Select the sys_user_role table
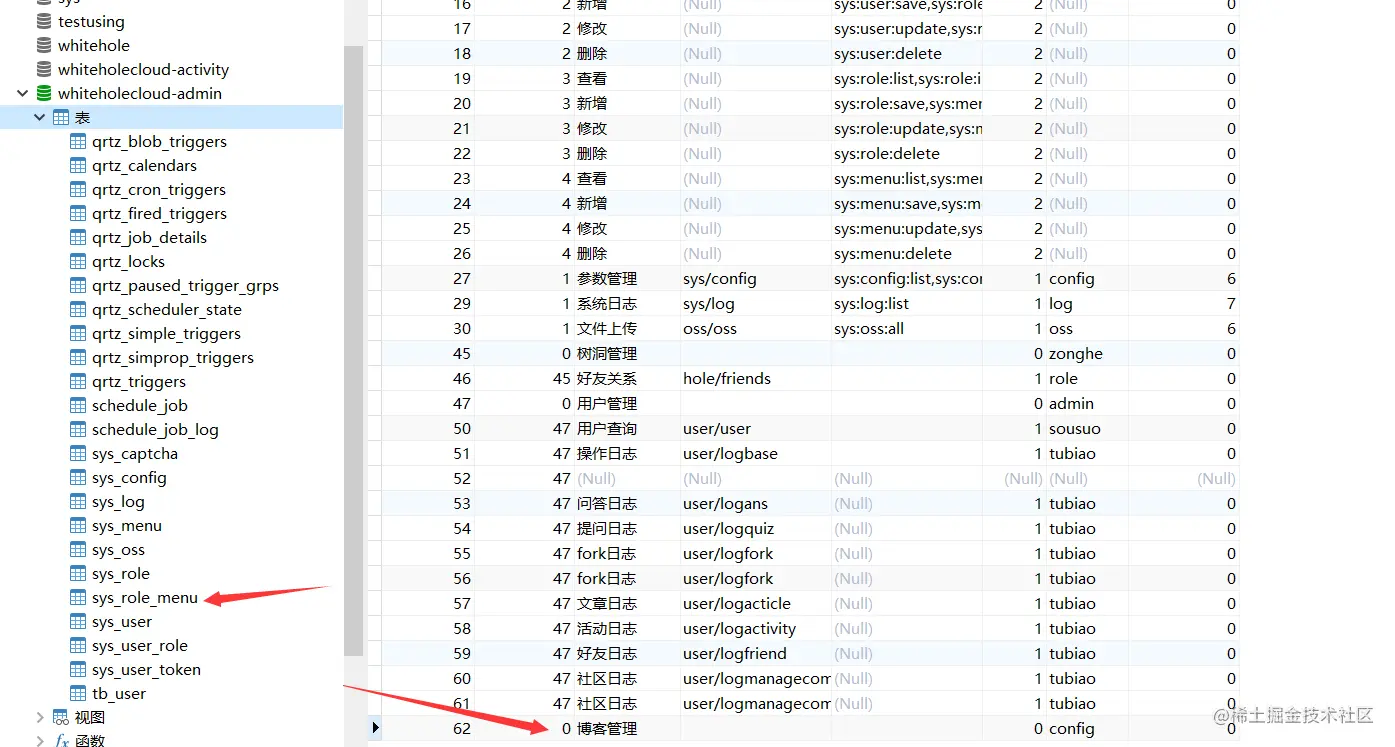This screenshot has width=1395, height=747. coord(140,646)
